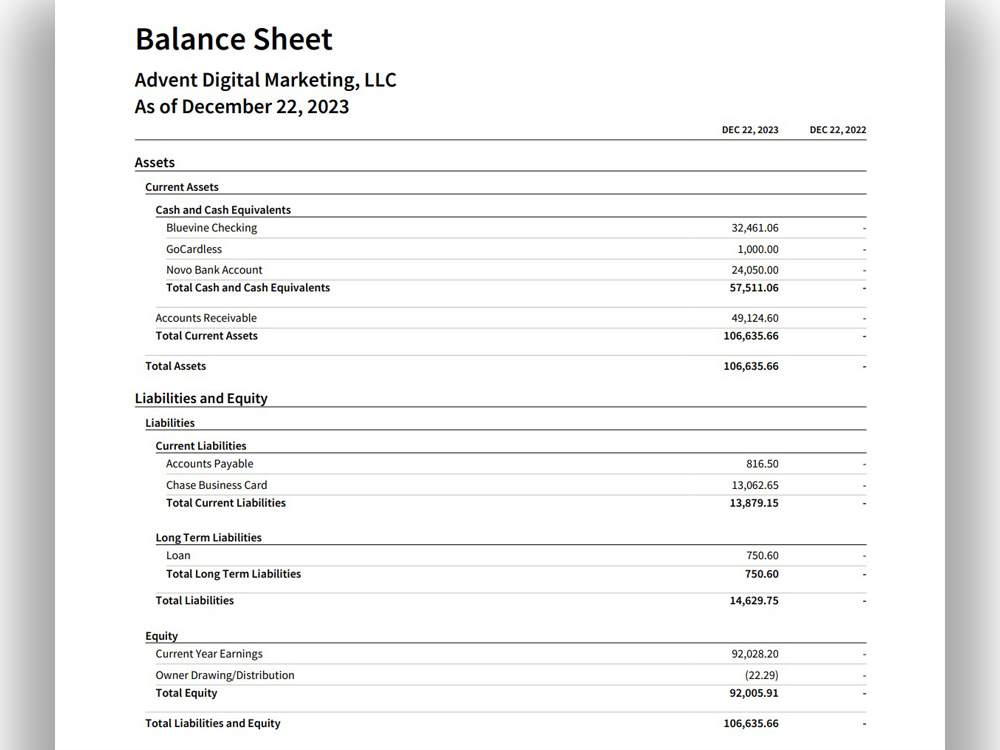Click the Total Liabilities and Equity label

click(x=212, y=723)
